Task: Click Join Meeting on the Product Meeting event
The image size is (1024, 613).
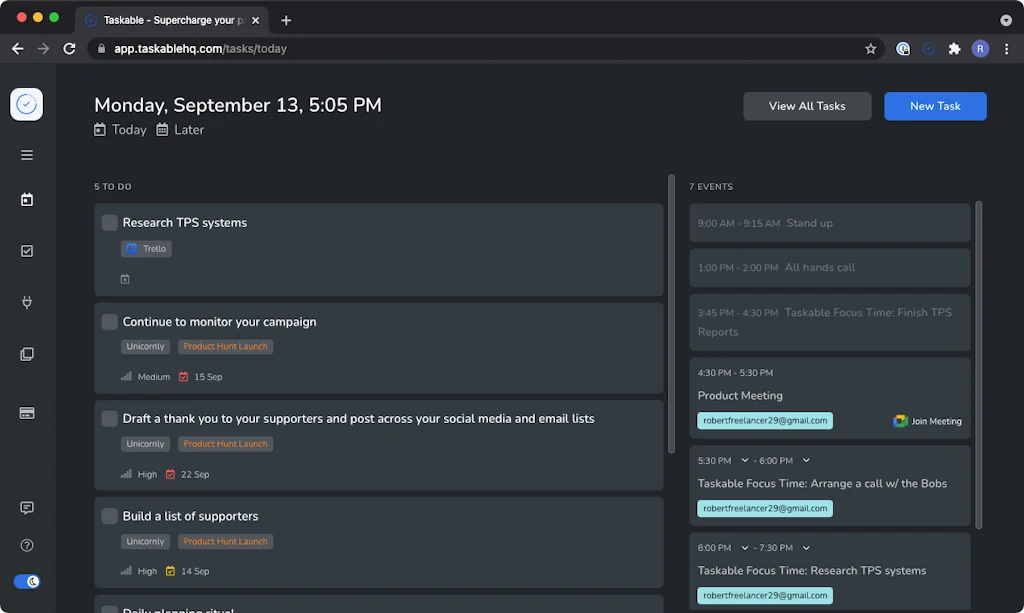Action: pyautogui.click(x=928, y=421)
